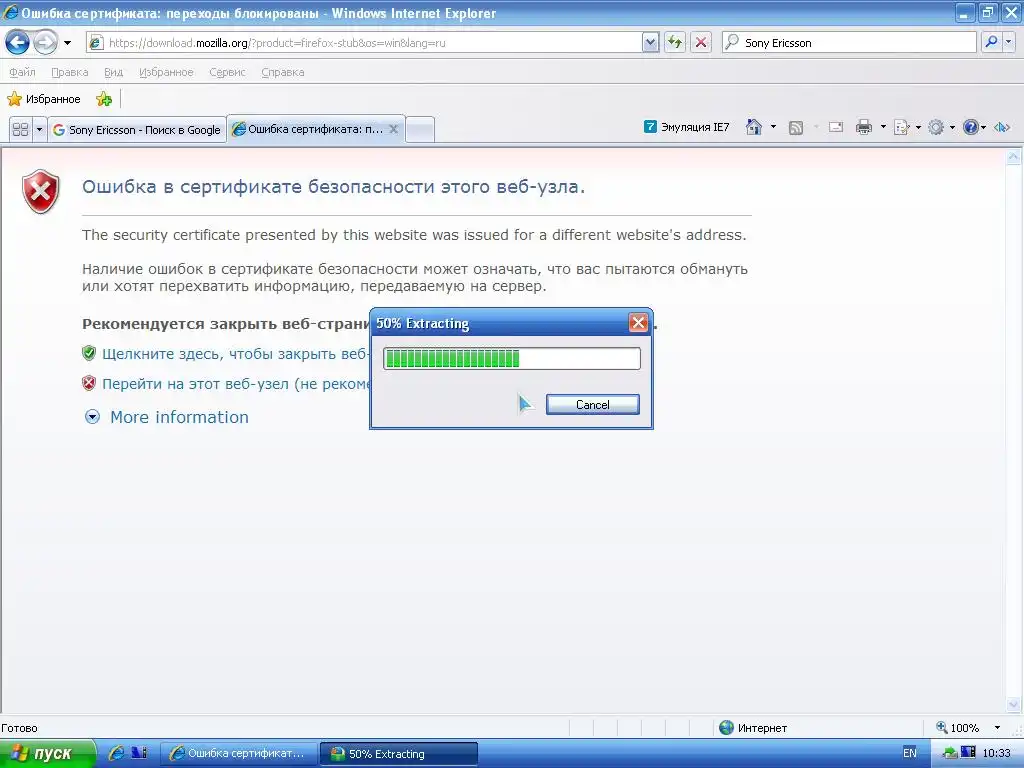Expand More information section arrow
Screen dimensions: 1024x768
click(93, 417)
